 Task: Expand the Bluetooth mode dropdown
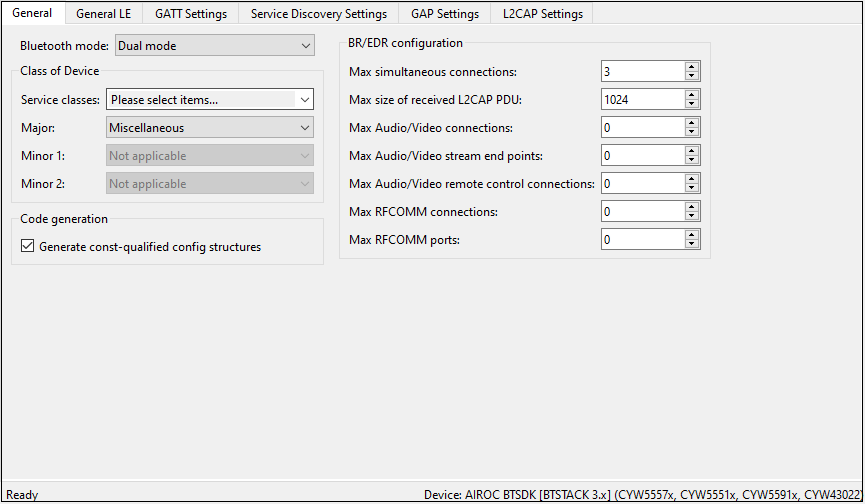(305, 46)
